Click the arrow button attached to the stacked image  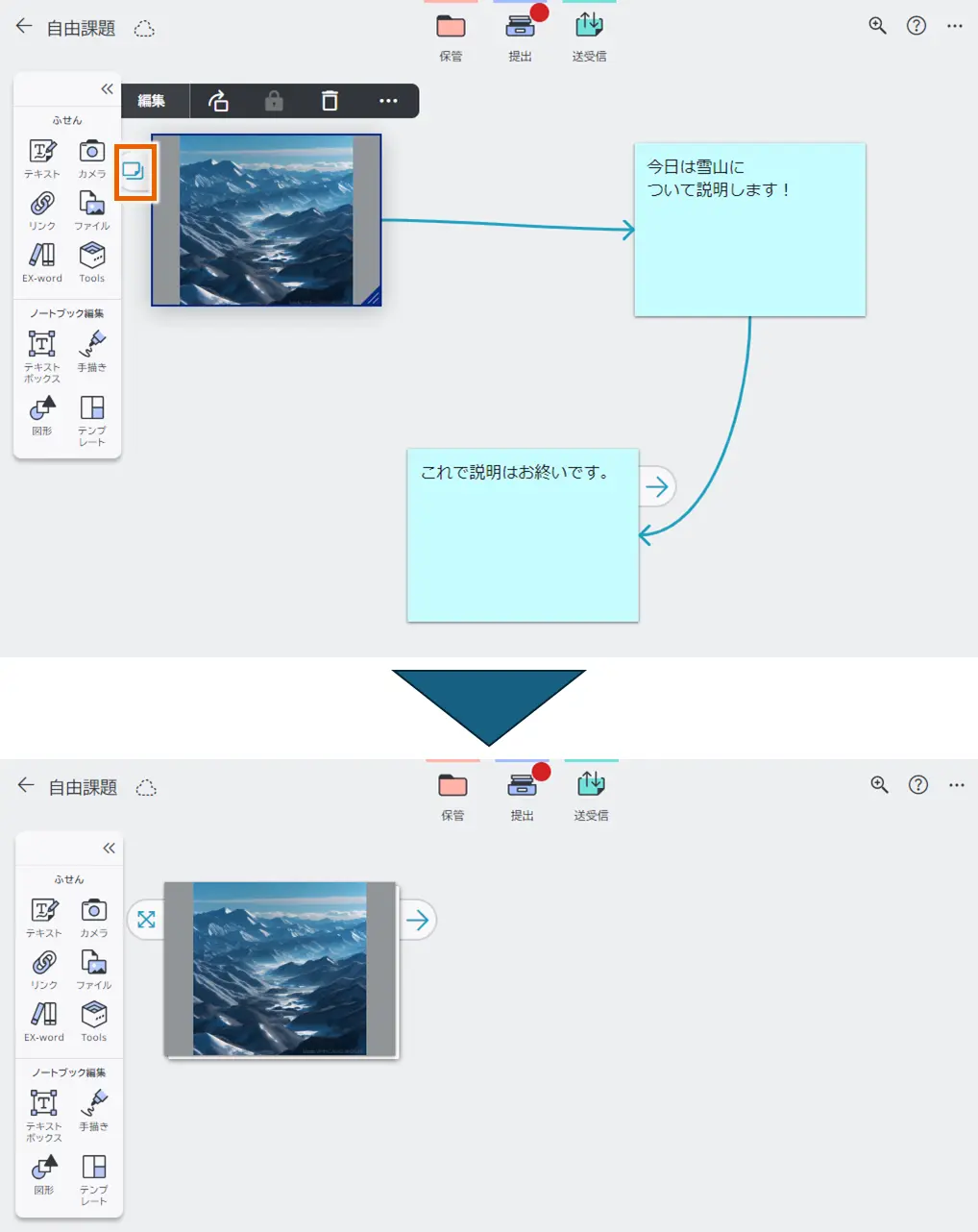pos(417,920)
